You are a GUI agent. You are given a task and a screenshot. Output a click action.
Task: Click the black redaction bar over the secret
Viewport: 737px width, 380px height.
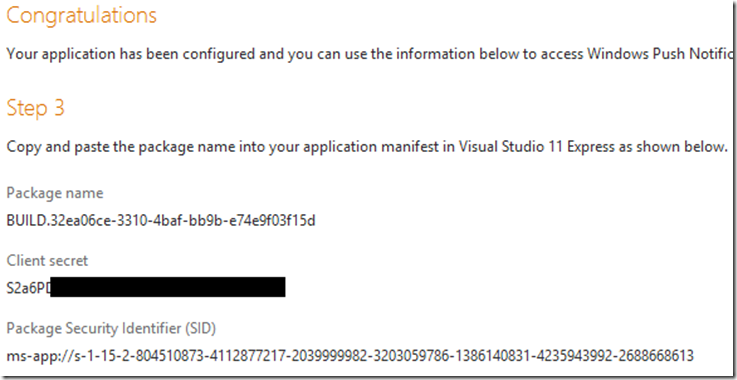168,287
